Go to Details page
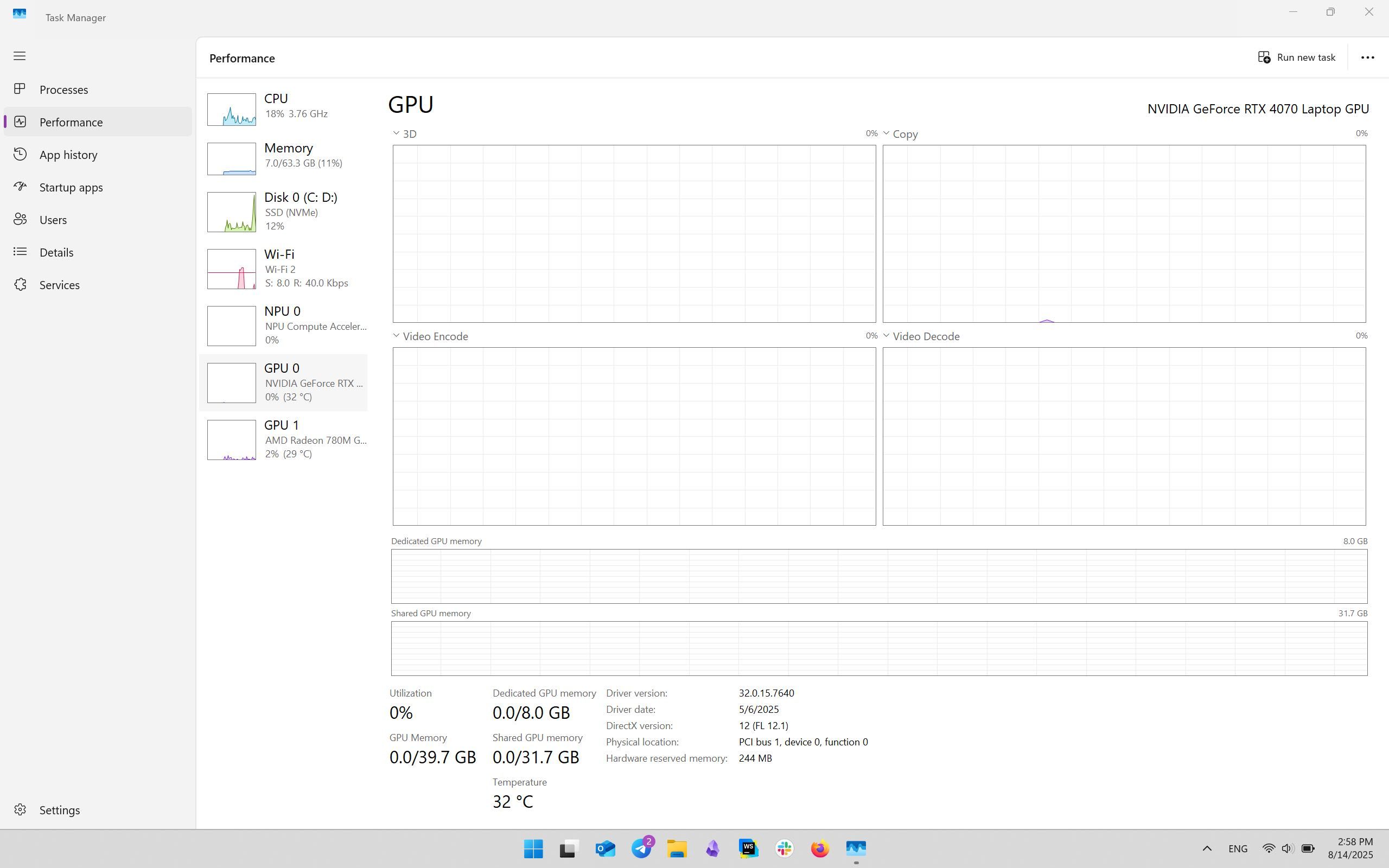The image size is (1389, 868). coord(98,252)
